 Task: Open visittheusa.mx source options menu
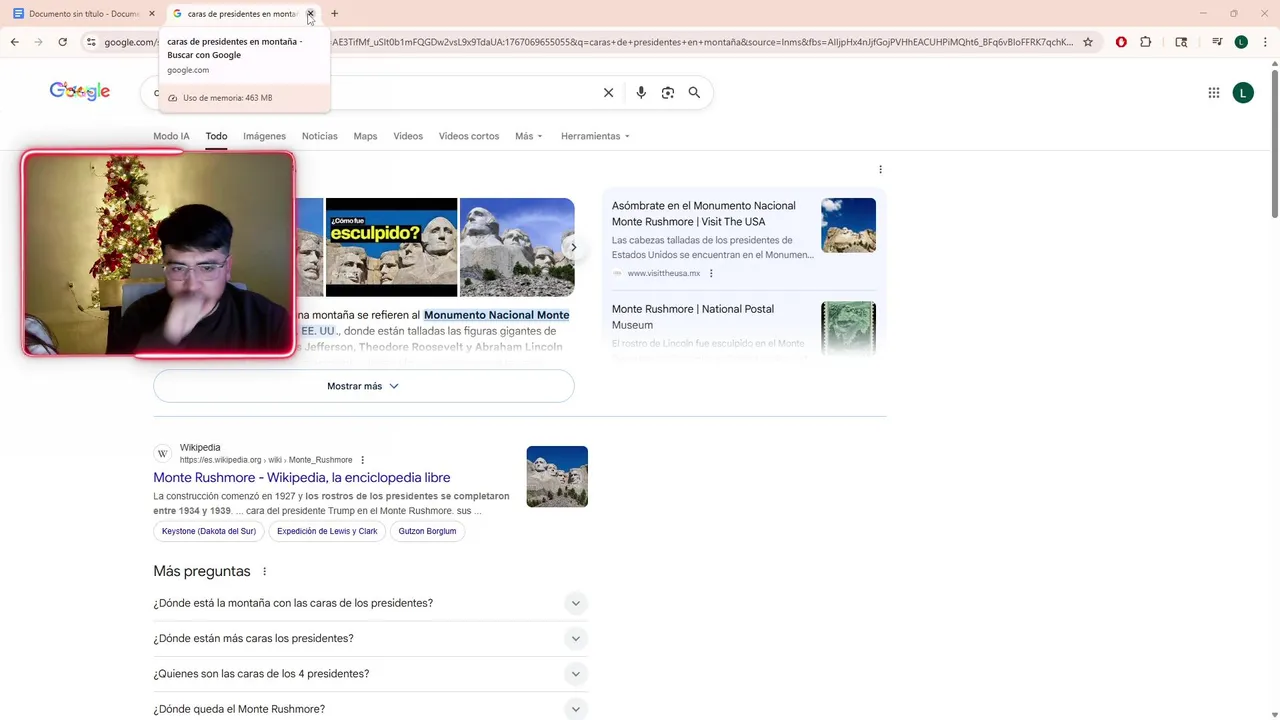click(x=711, y=273)
